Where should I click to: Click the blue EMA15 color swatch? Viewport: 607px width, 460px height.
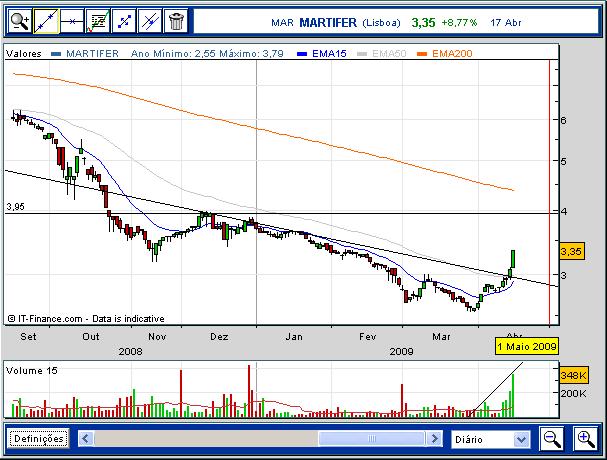pyautogui.click(x=302, y=54)
